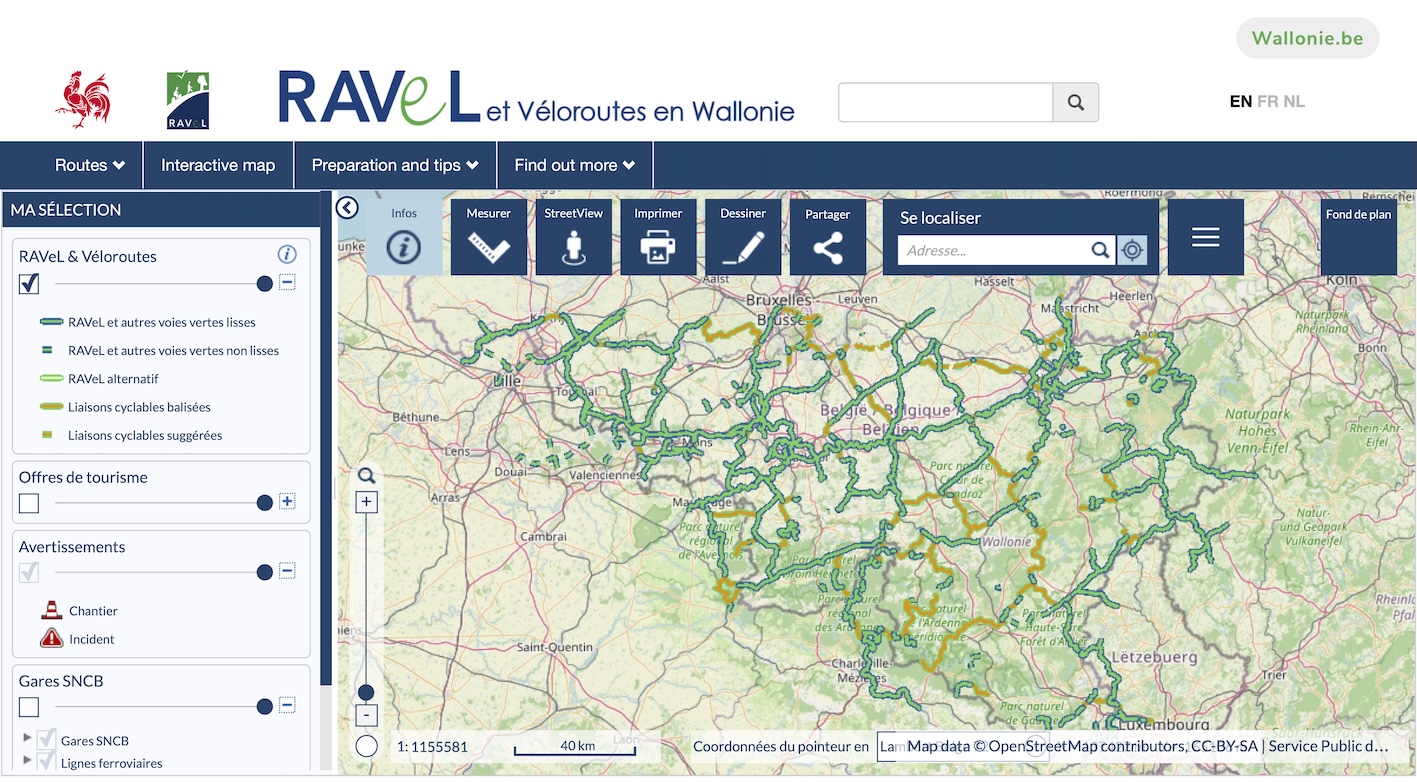Click the map zoom level slider handle

pyautogui.click(x=366, y=692)
